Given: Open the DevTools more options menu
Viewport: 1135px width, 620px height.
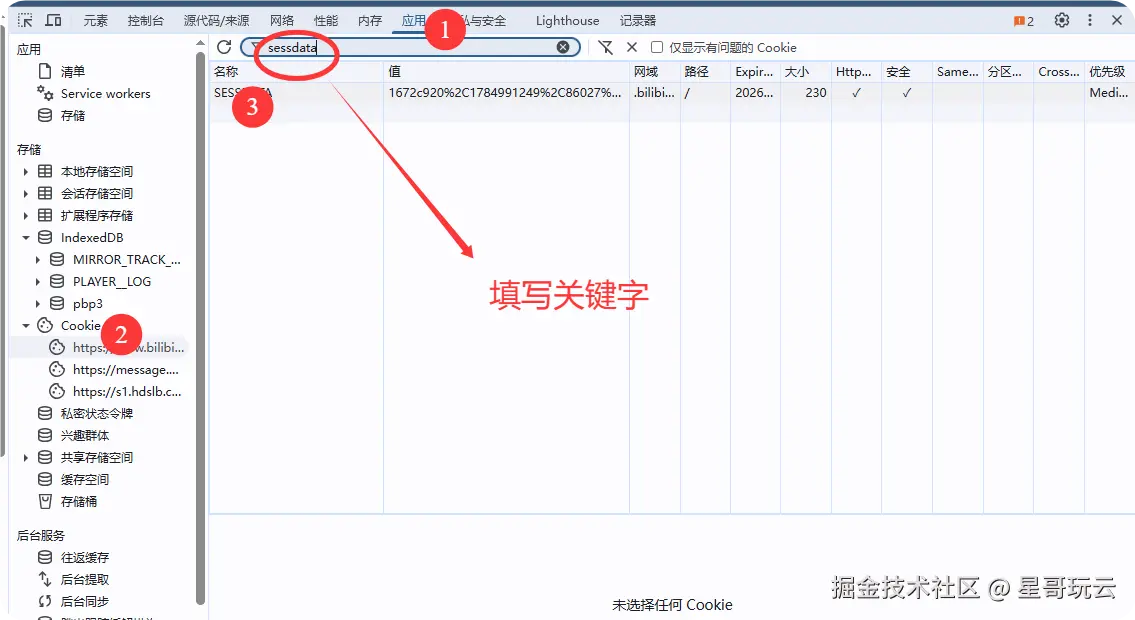Looking at the screenshot, I should pos(1090,20).
